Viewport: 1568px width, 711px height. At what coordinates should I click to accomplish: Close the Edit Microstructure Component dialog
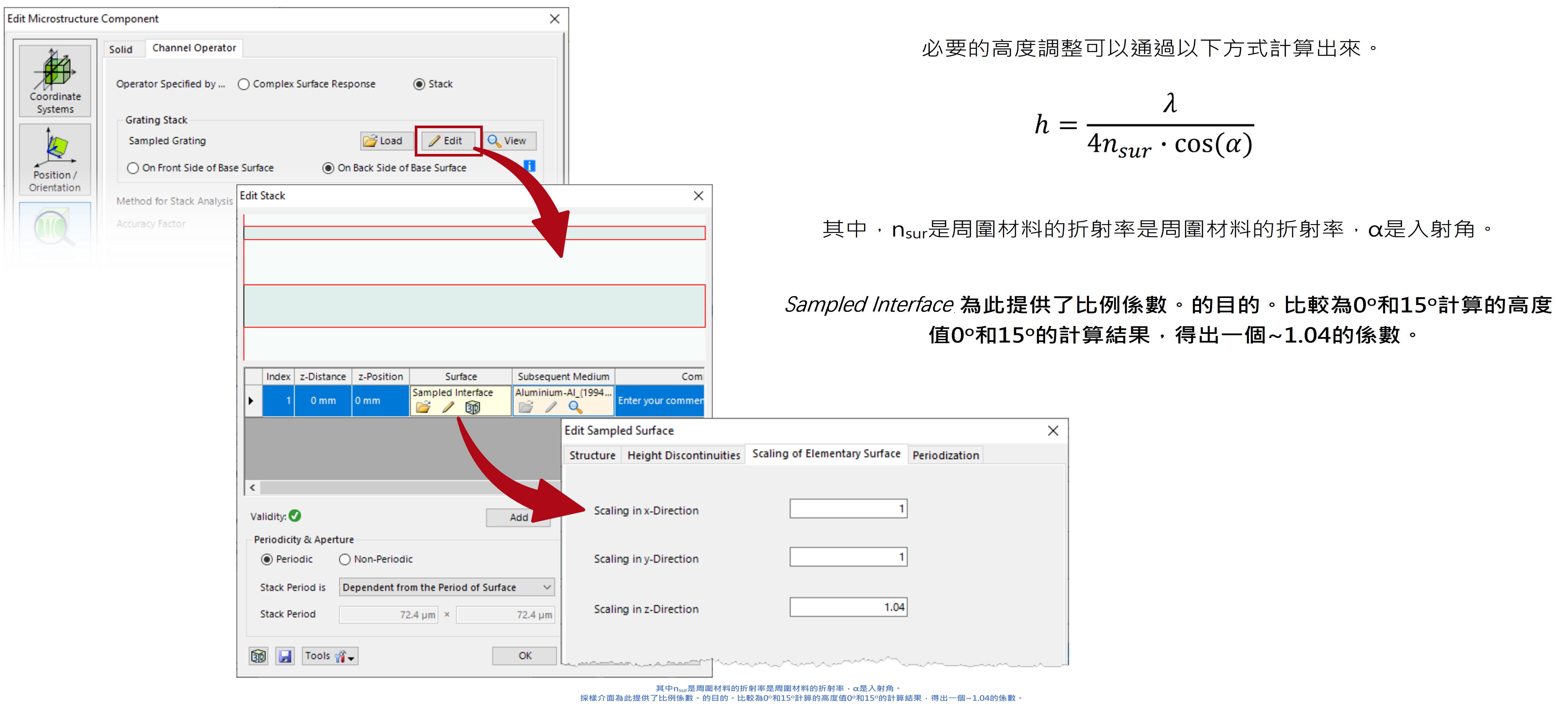555,19
